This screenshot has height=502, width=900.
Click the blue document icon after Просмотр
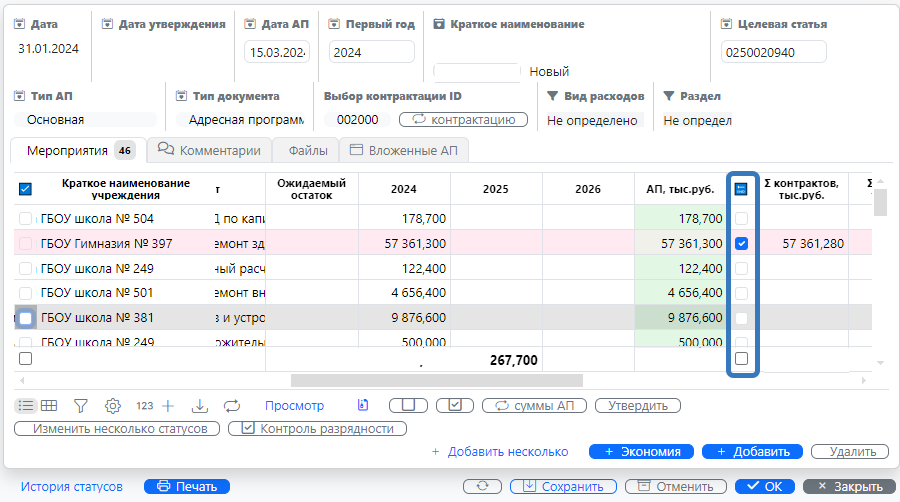pyautogui.click(x=363, y=405)
